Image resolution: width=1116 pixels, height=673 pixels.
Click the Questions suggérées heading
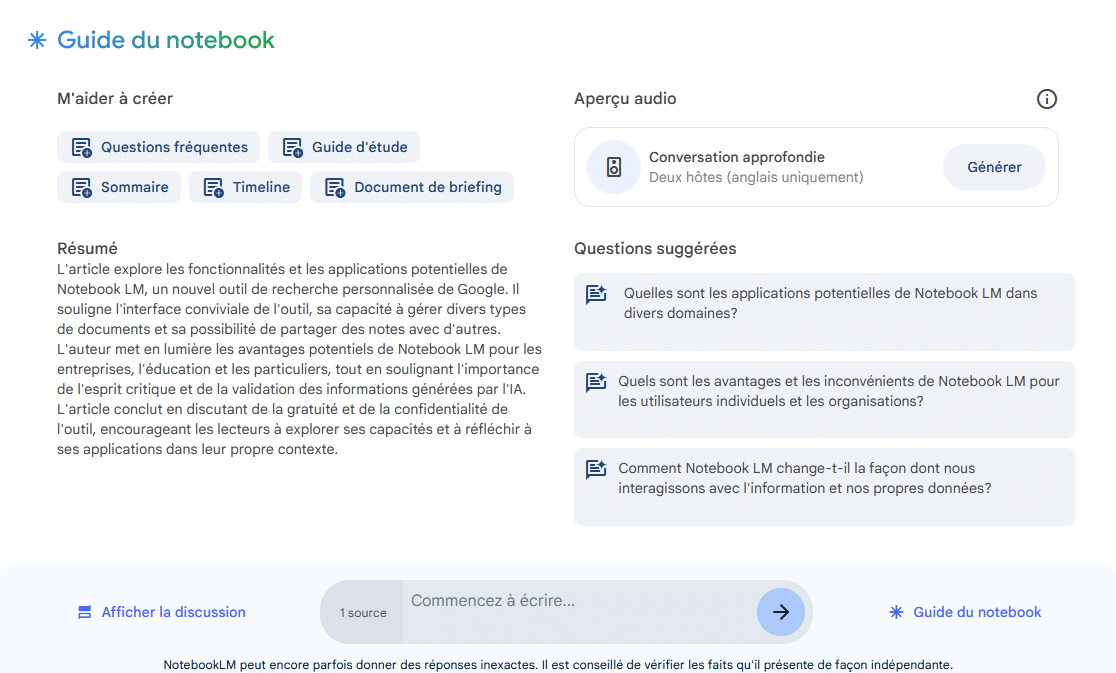point(655,248)
